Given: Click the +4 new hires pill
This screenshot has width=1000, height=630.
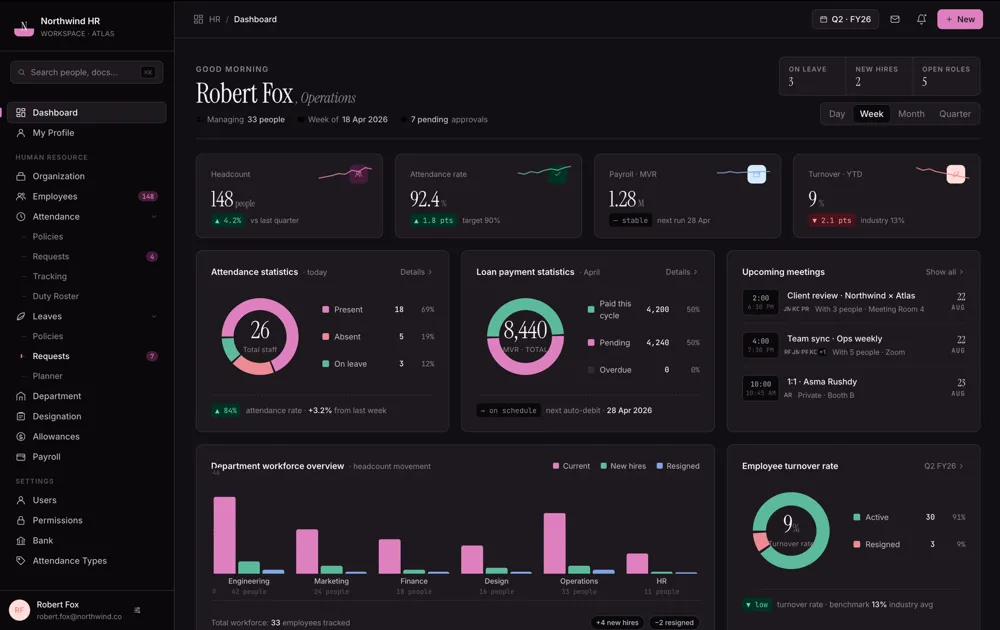Looking at the screenshot, I should (x=617, y=622).
